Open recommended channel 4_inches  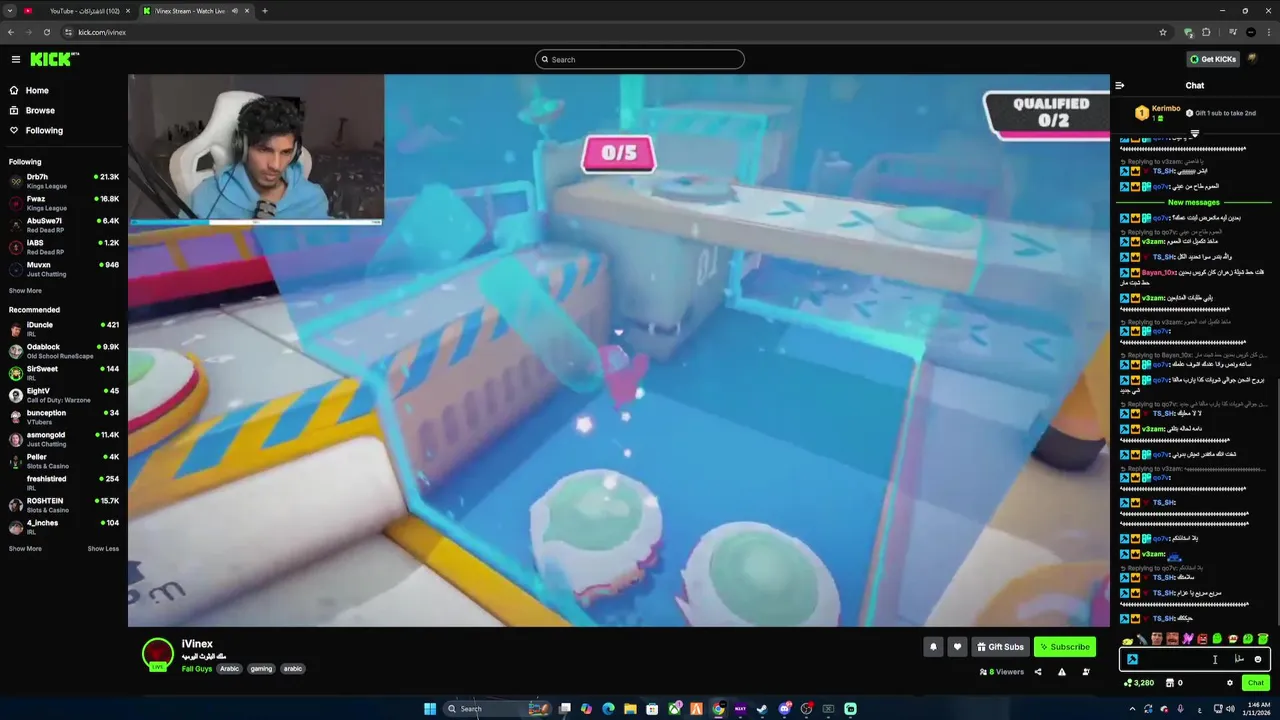point(64,526)
